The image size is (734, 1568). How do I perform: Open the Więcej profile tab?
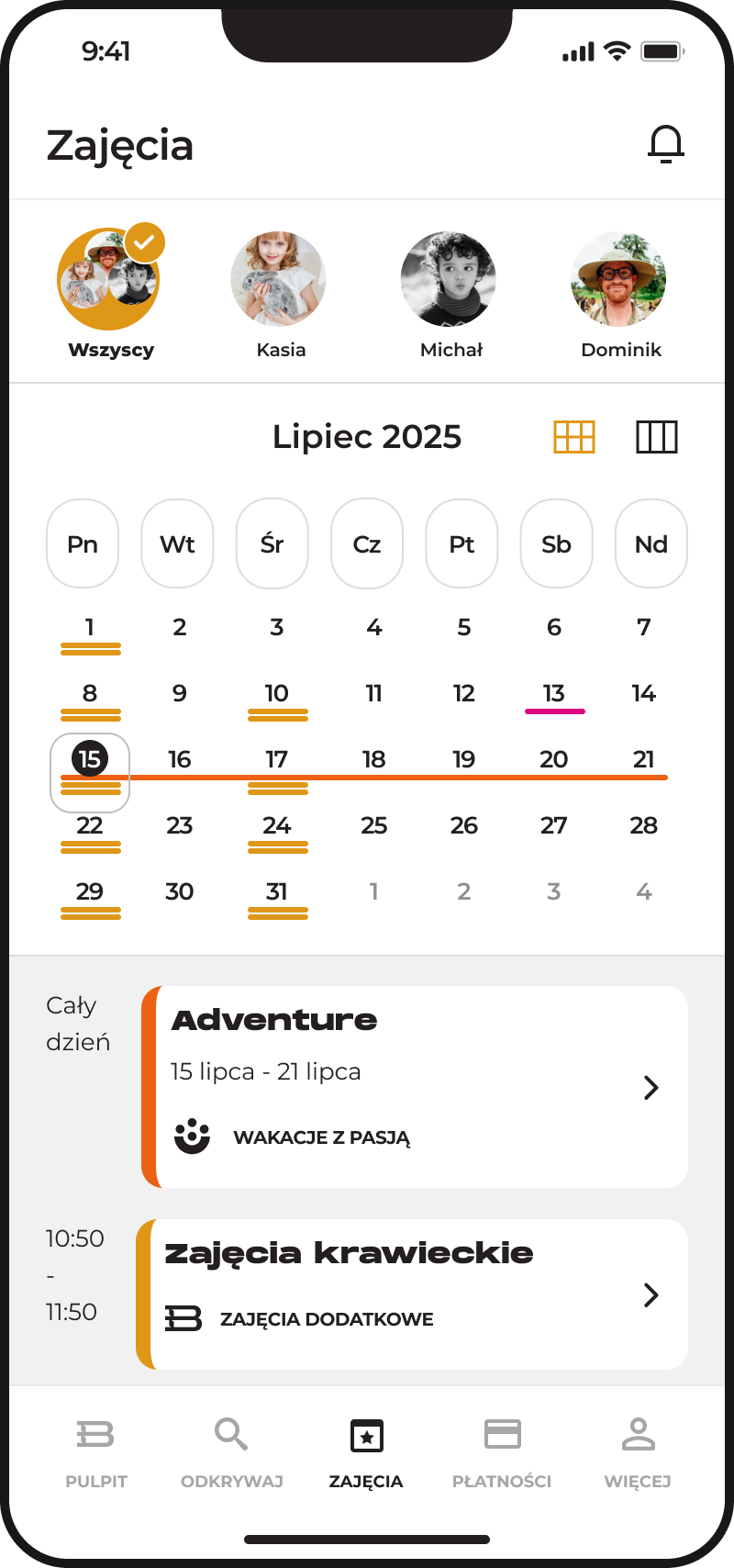[638, 1449]
